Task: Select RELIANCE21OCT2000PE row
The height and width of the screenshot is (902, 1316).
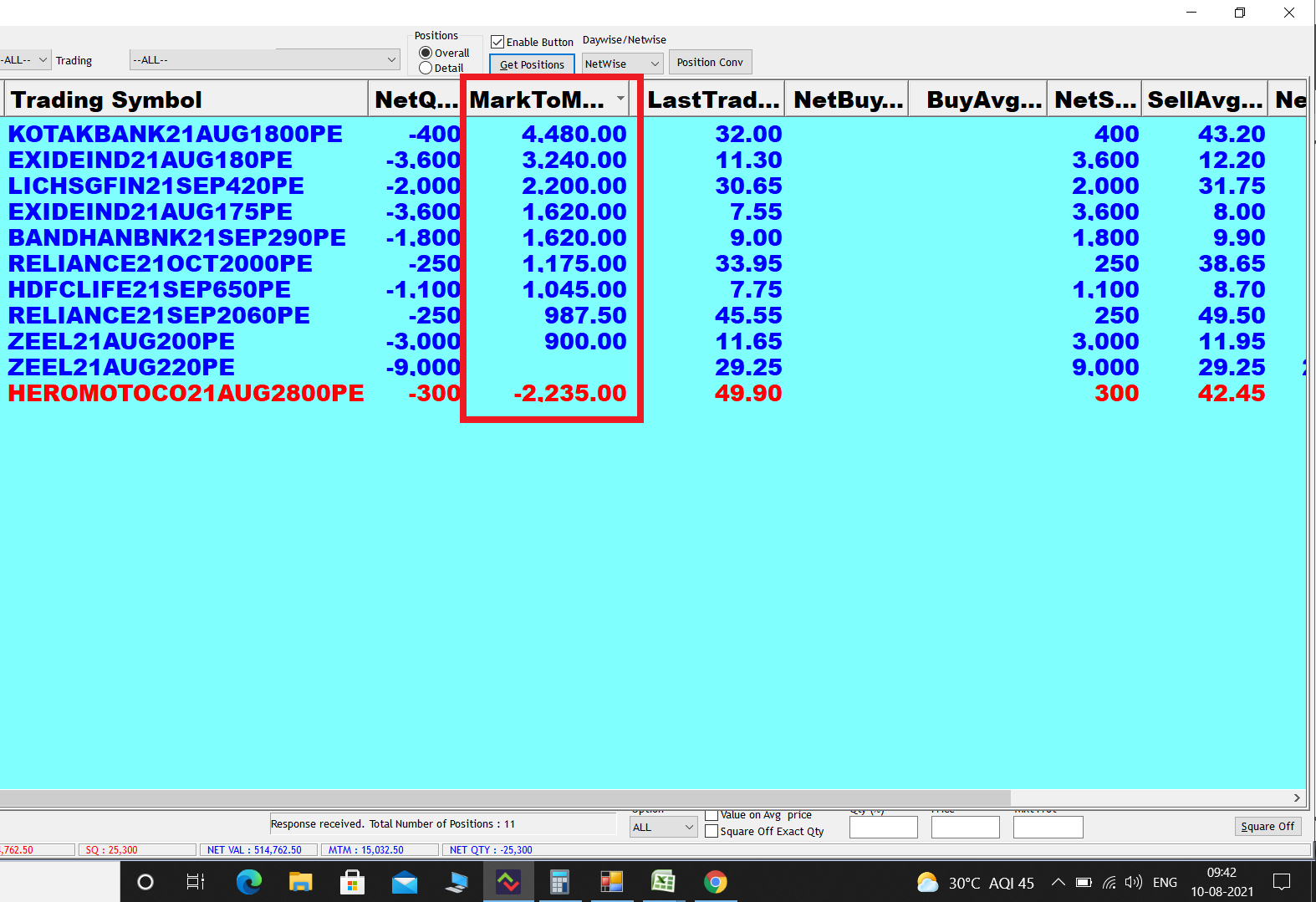Action: click(653, 263)
